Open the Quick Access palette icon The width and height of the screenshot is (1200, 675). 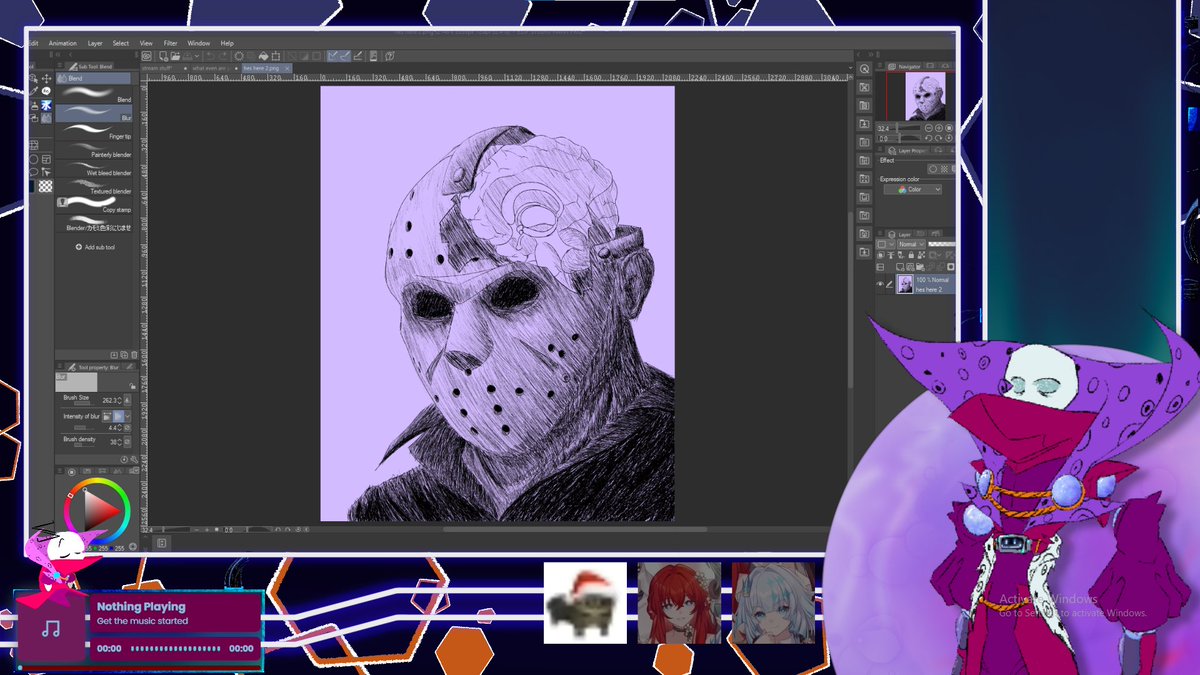(x=865, y=70)
